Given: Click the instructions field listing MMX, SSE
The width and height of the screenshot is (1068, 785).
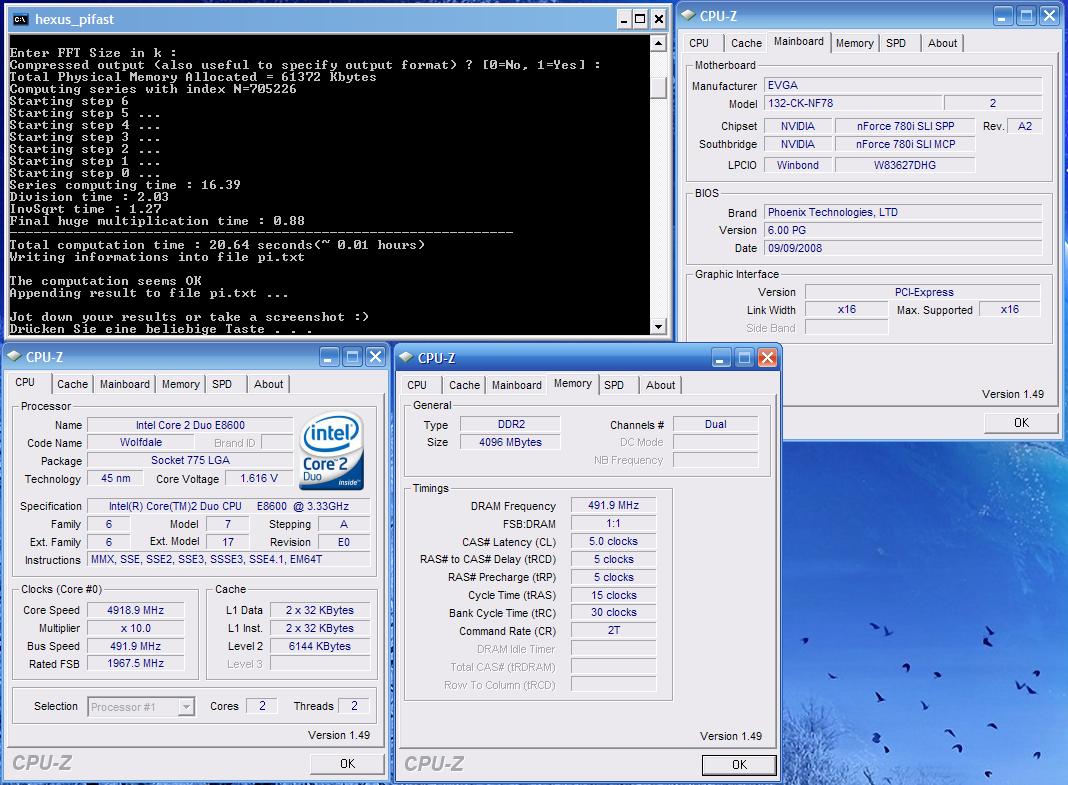Looking at the screenshot, I should click(229, 559).
